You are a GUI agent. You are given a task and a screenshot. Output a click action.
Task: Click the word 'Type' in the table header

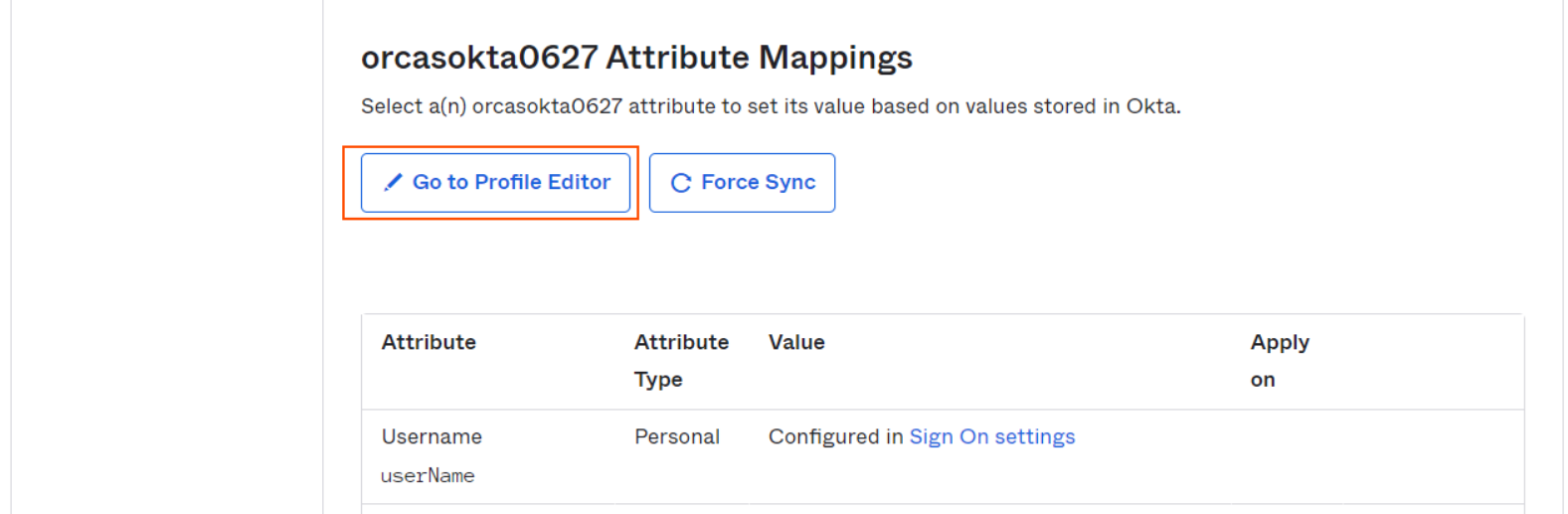[658, 380]
